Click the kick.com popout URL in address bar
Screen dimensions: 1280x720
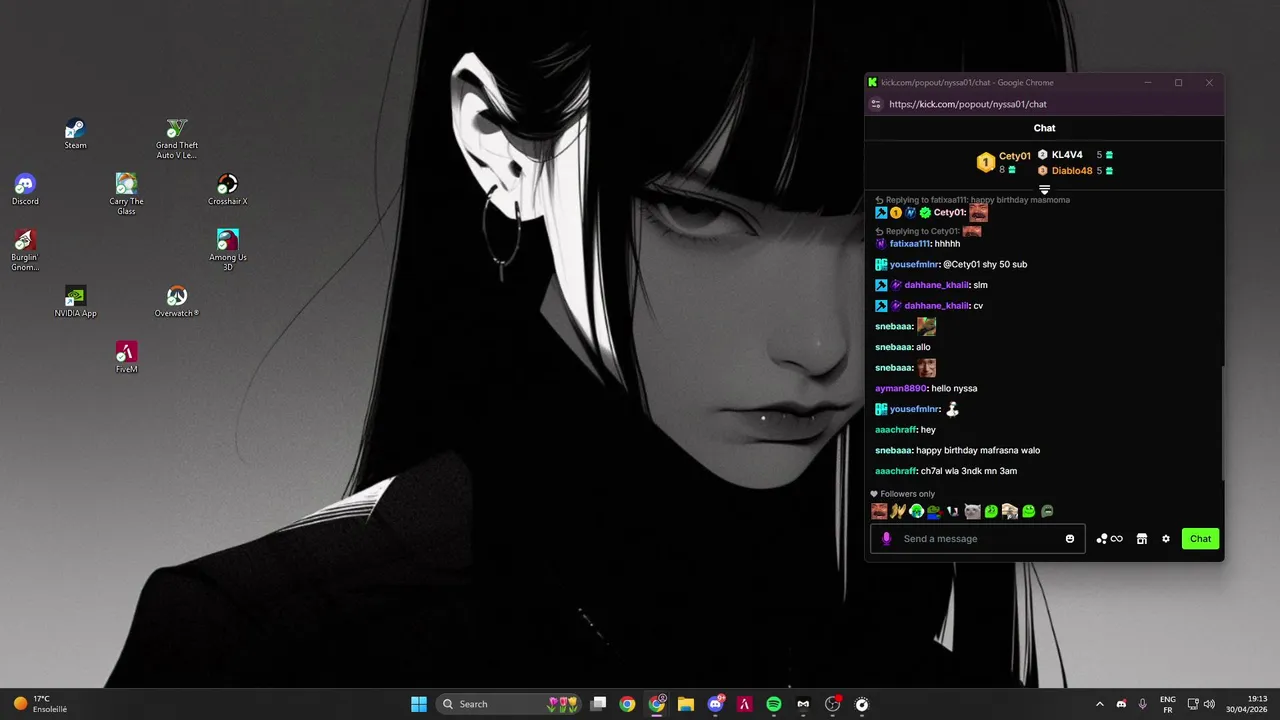coord(968,104)
